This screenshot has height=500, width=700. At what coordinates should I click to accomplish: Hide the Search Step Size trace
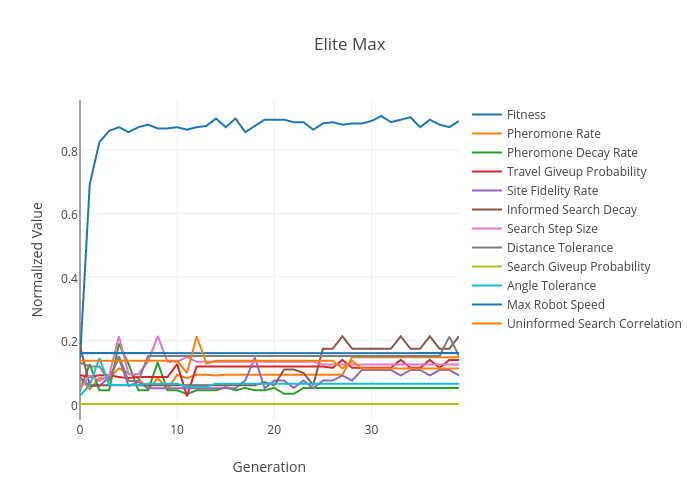coord(552,229)
